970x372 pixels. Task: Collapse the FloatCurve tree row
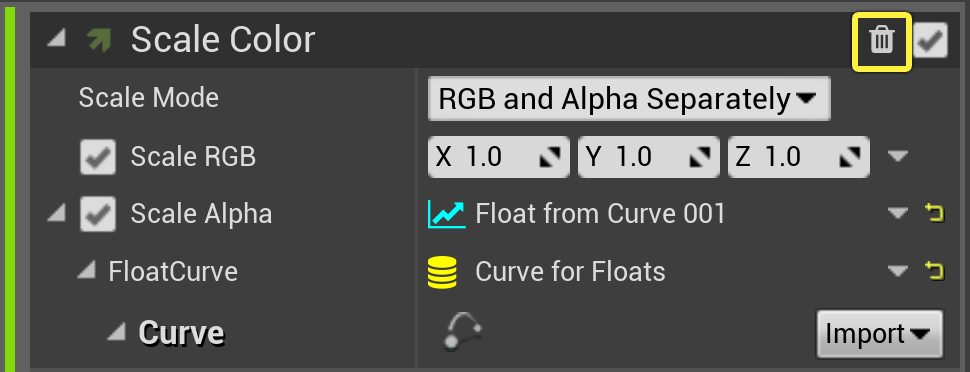pos(88,270)
